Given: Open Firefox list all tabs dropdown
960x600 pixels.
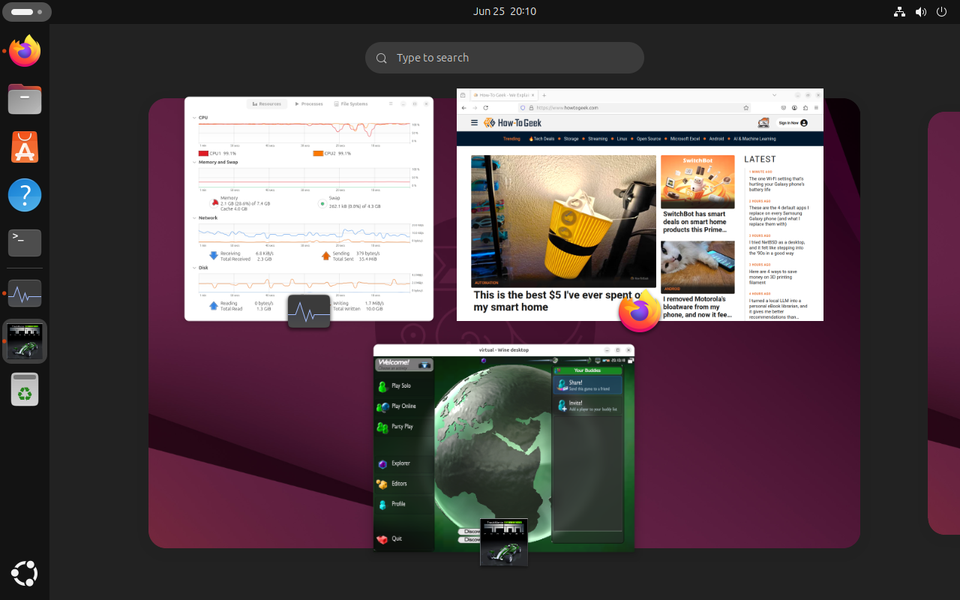Looking at the screenshot, I should point(774,96).
